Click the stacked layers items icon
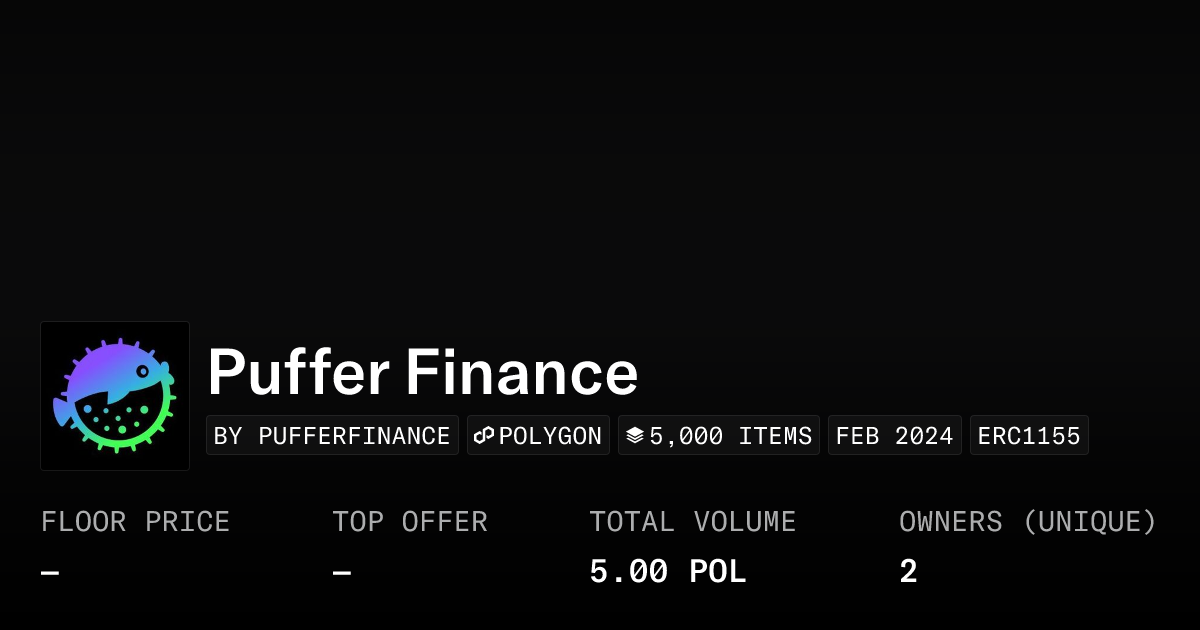Viewport: 1200px width, 630px height. (x=635, y=436)
